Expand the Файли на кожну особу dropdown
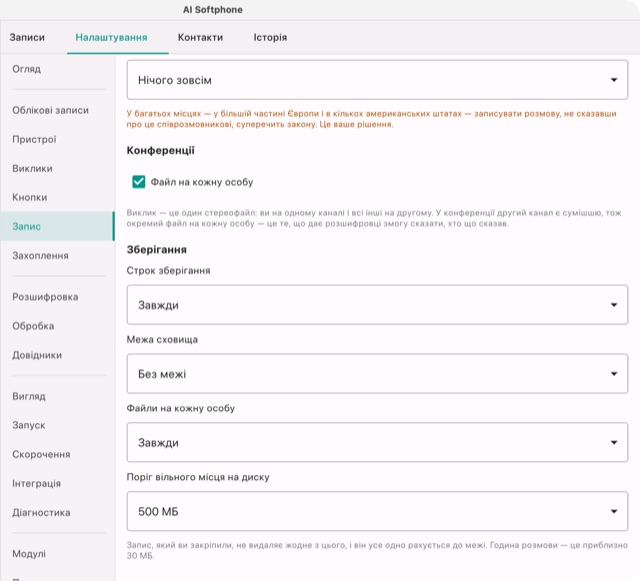640x581 pixels. [377, 443]
